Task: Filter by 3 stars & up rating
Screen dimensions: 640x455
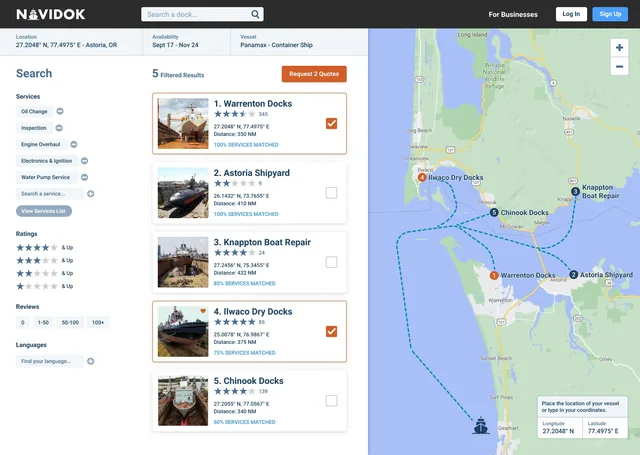Action: tap(44, 260)
